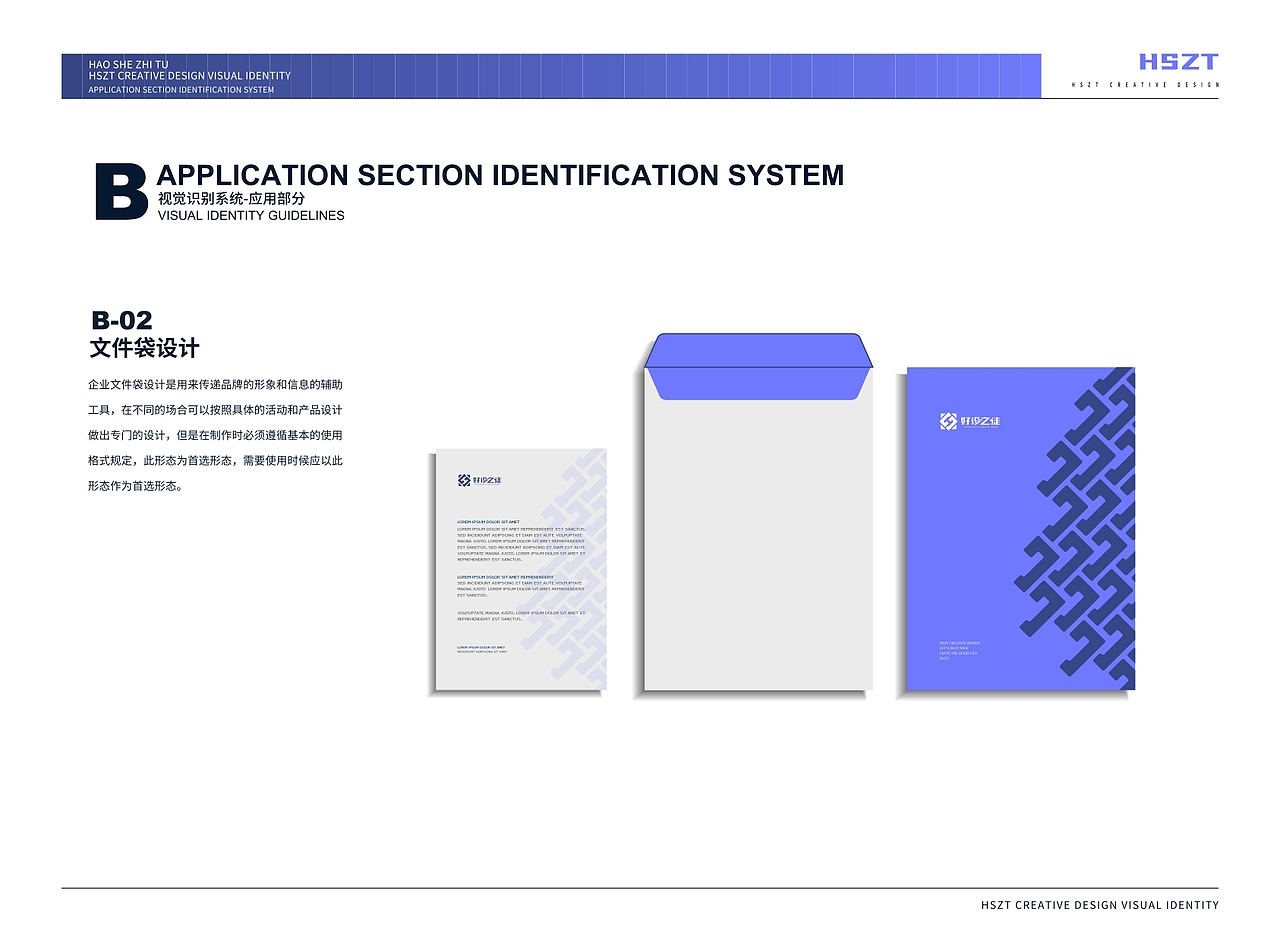Click the small text block on purple folder
1280x944 pixels.
pos(960,650)
